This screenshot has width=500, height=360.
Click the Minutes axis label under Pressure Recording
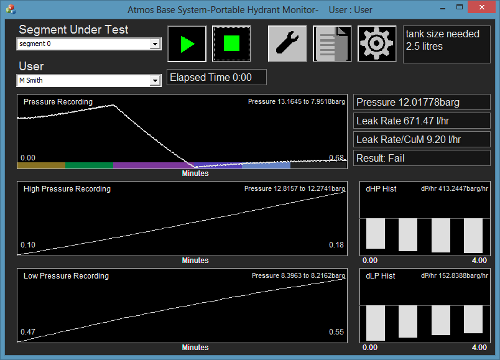pyautogui.click(x=195, y=173)
